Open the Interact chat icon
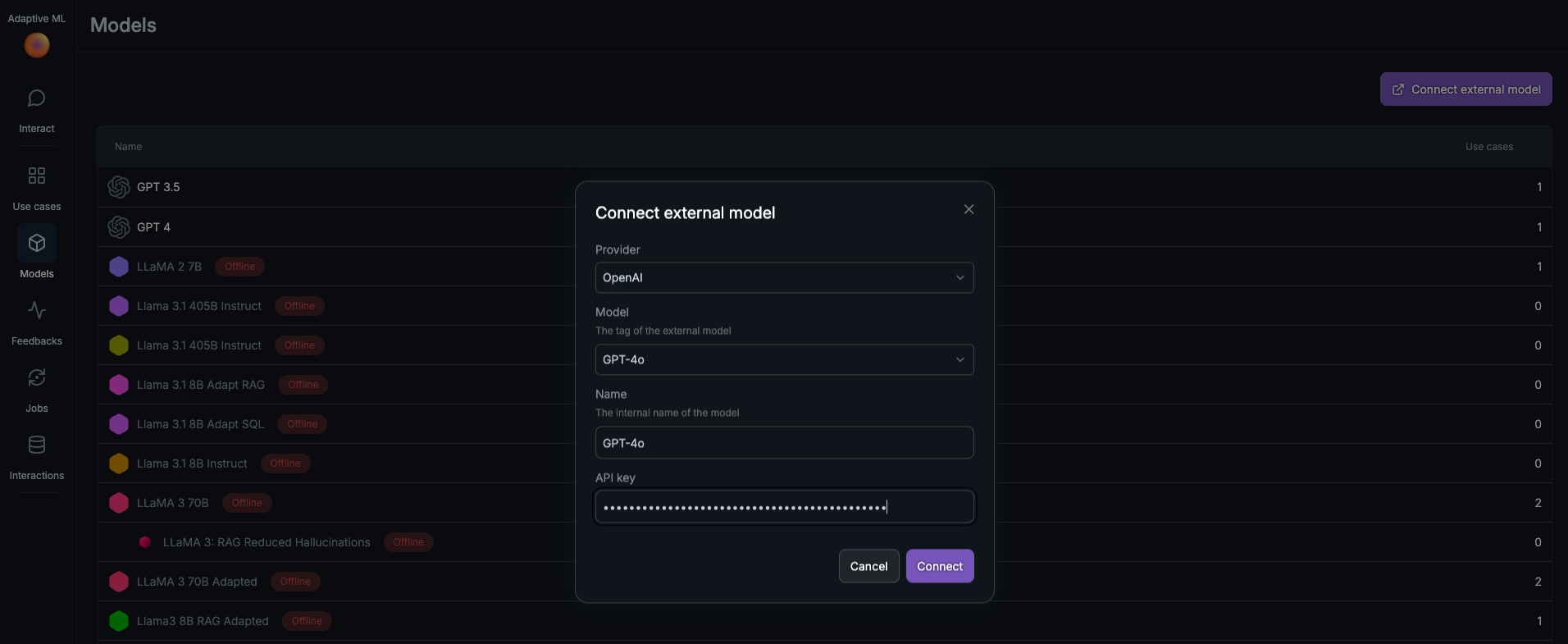 36,98
